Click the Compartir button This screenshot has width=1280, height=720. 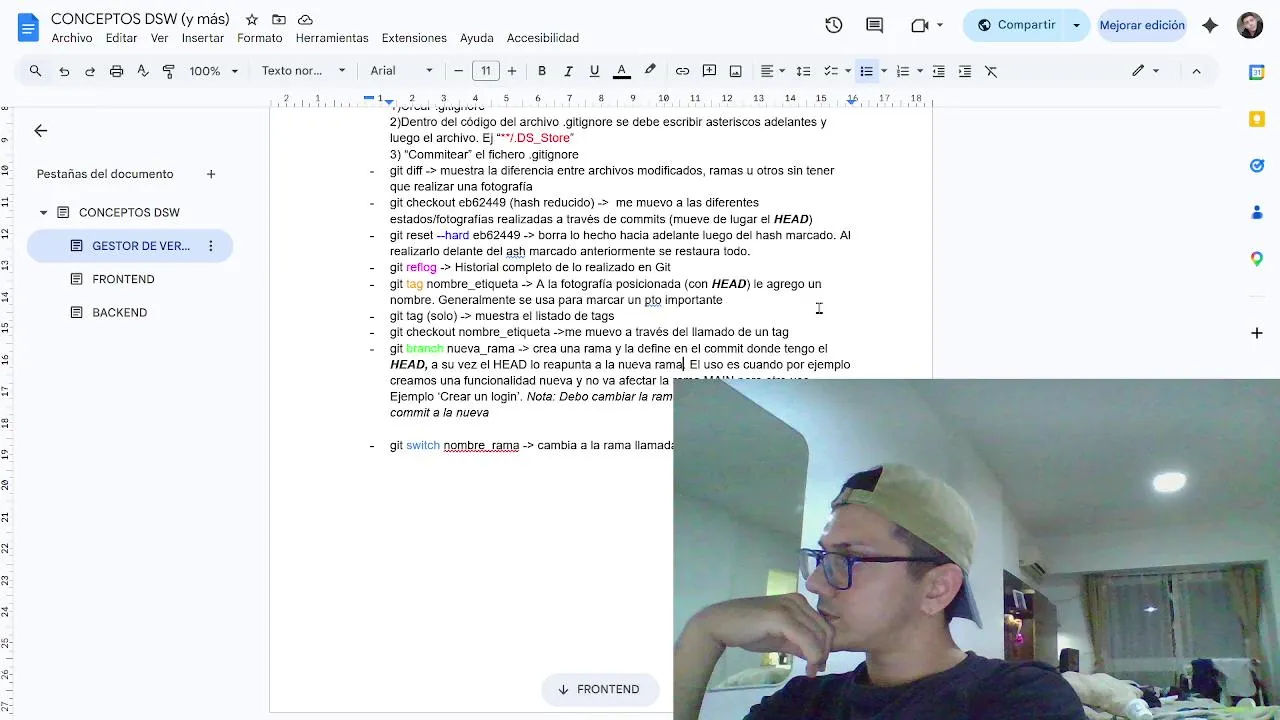1016,25
